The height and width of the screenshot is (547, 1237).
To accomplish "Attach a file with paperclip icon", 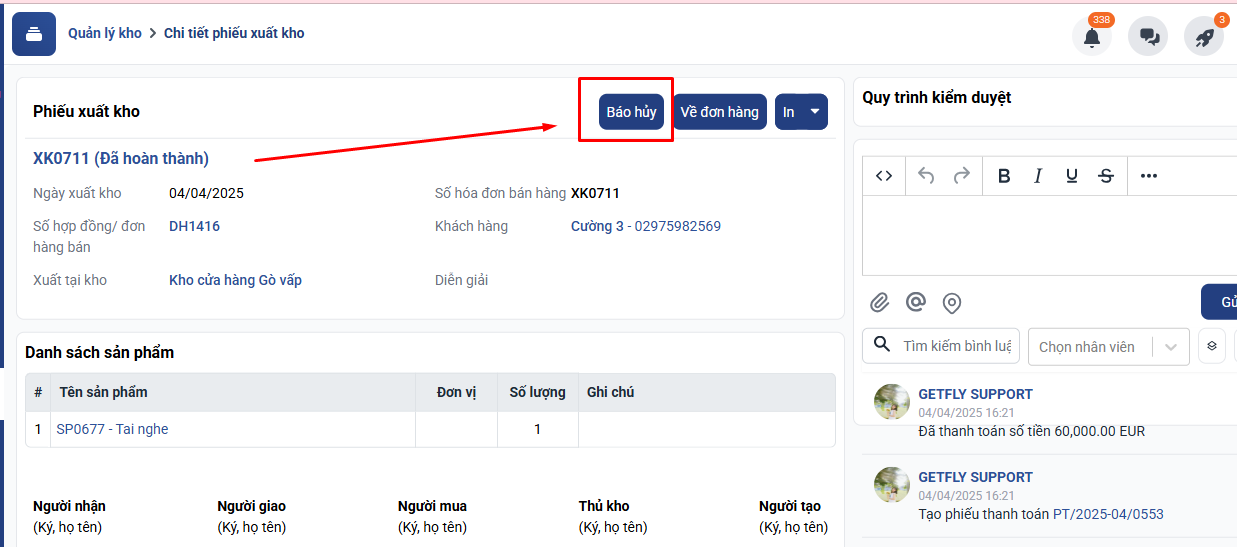I will coord(879,302).
